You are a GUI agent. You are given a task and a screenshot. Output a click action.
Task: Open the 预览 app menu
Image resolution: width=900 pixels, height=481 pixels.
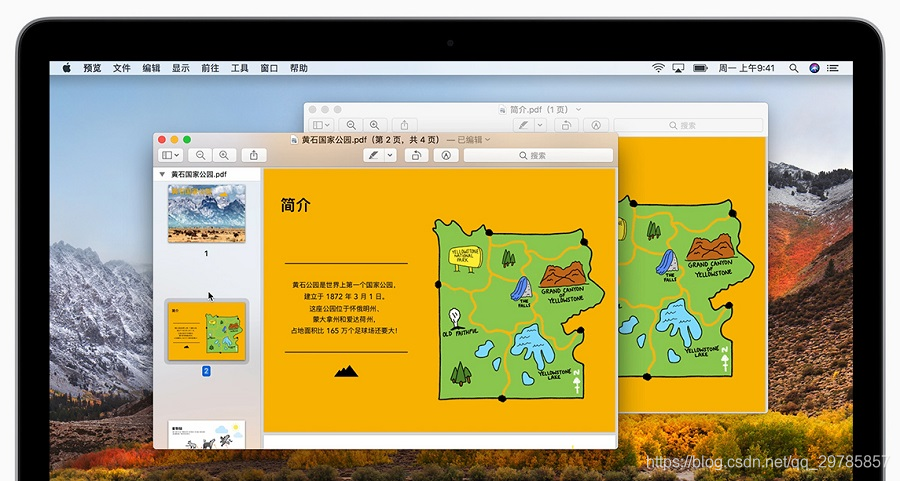(92, 68)
